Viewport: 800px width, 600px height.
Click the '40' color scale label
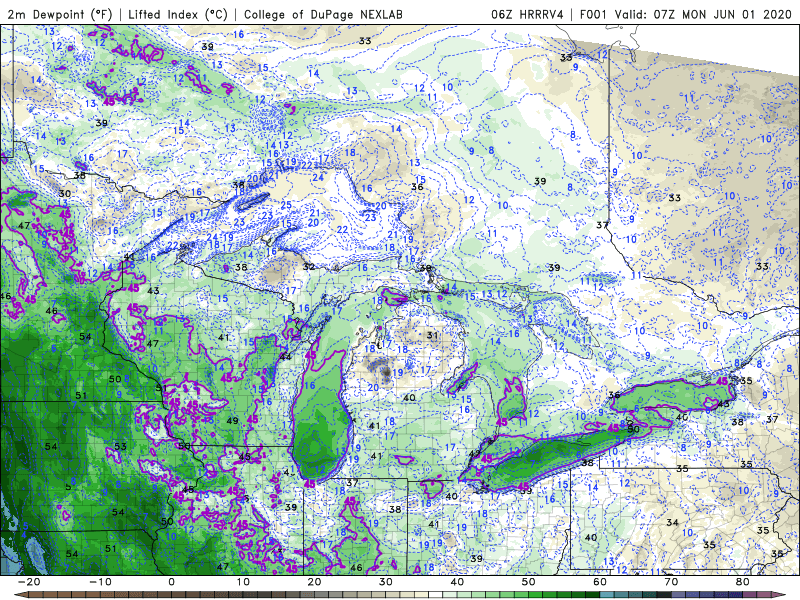point(457,582)
